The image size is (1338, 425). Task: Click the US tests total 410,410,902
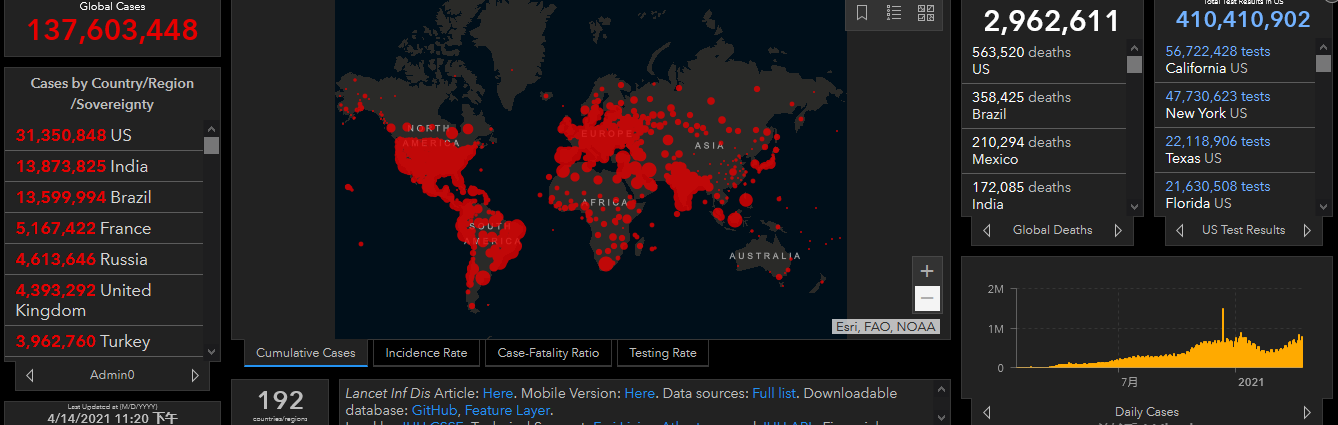tap(1242, 20)
